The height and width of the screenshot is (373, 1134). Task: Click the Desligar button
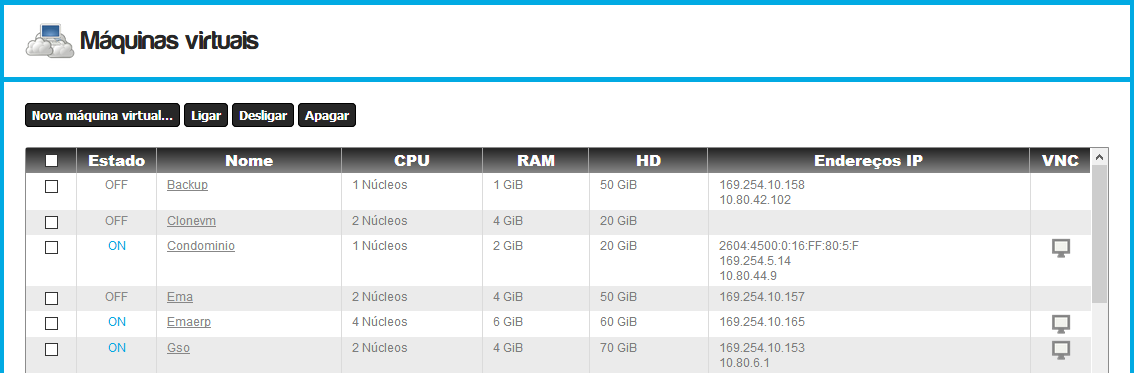[263, 116]
